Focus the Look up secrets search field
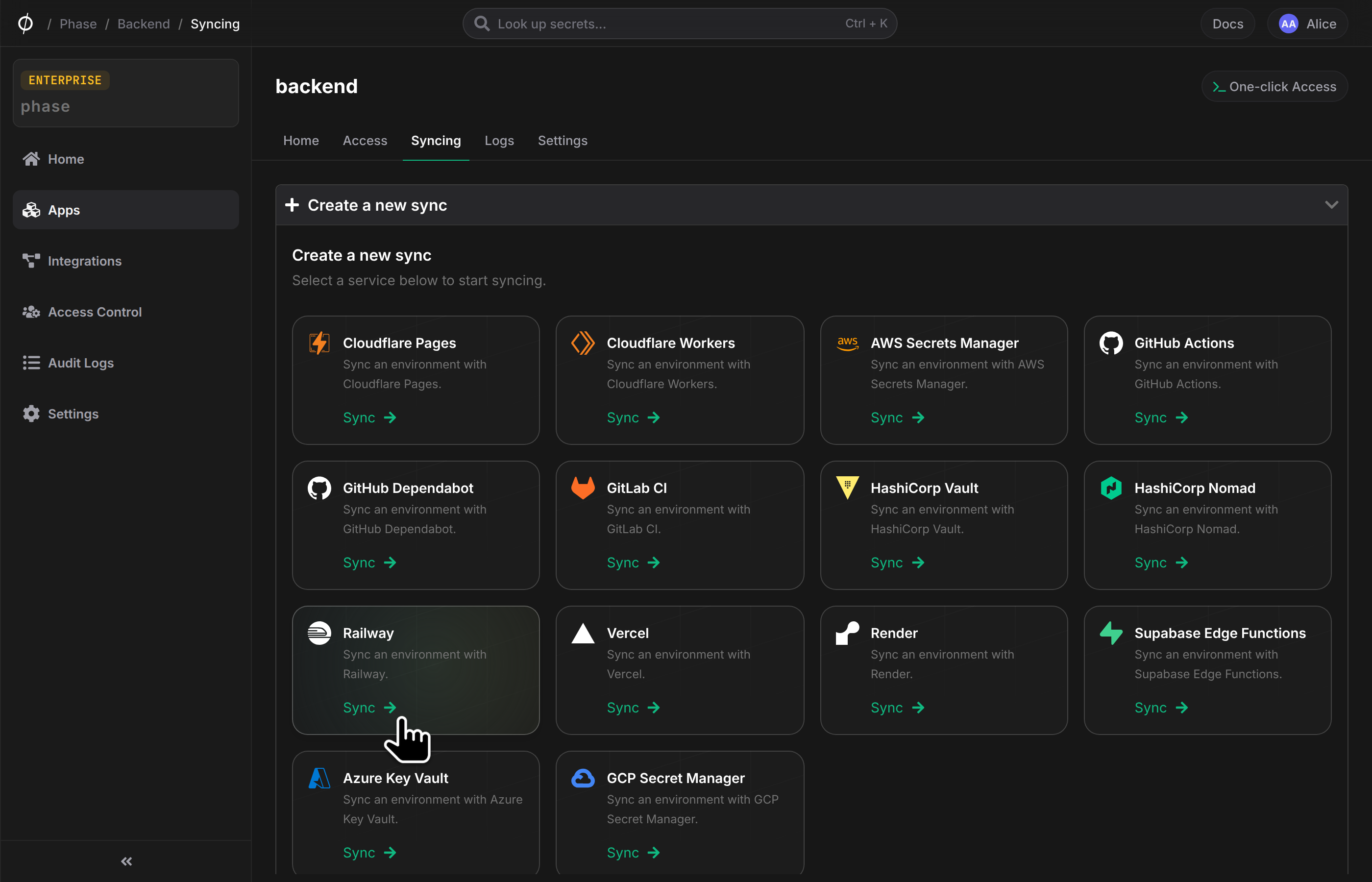This screenshot has width=1372, height=882. tap(680, 24)
